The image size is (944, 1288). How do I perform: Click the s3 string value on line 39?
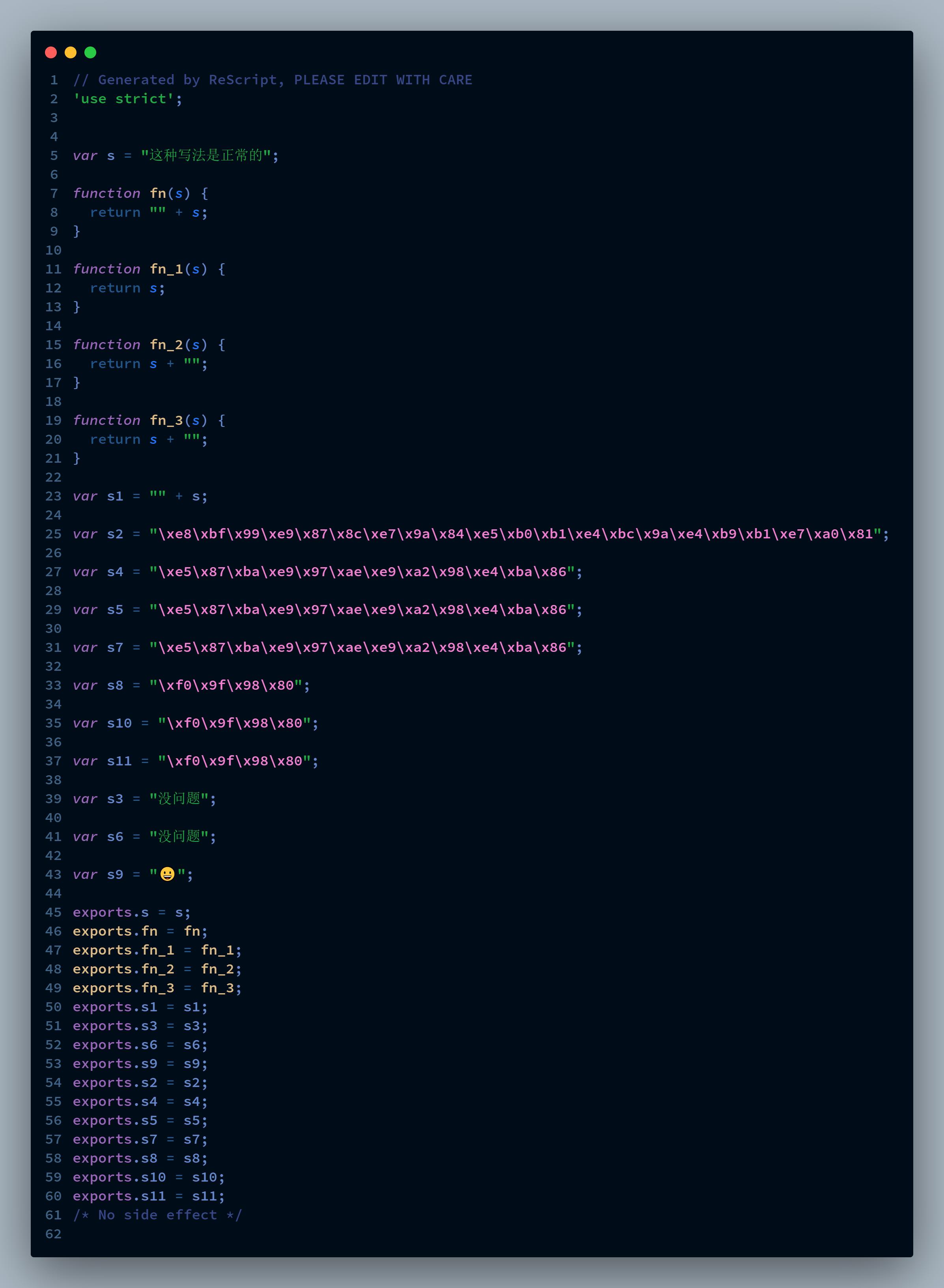coord(179,798)
